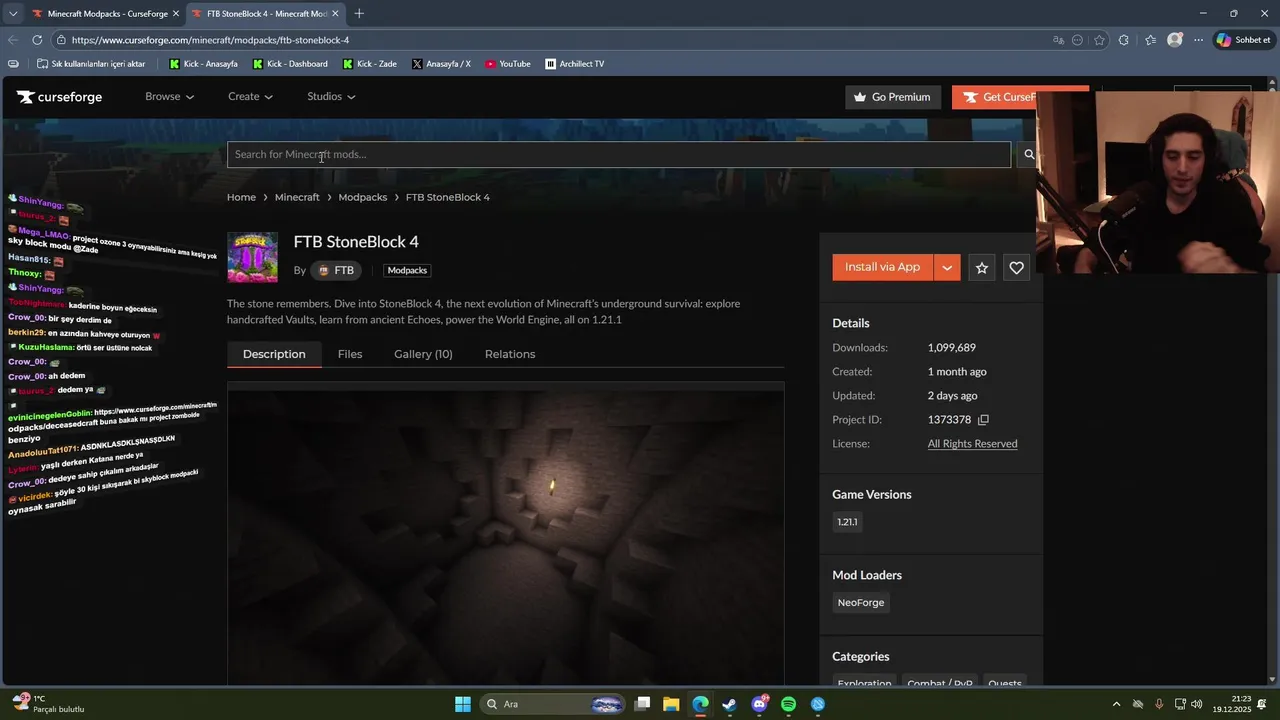
Task: Close the FTB StoneBlock 4 tab
Action: coord(335,14)
